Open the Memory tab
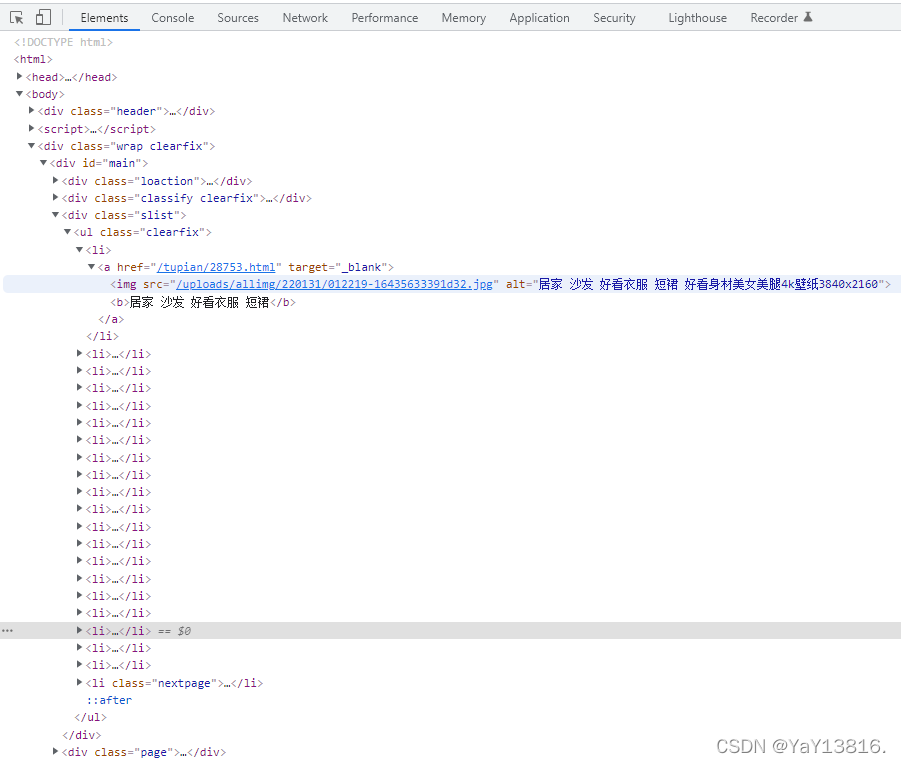The image size is (901, 763). [x=463, y=18]
